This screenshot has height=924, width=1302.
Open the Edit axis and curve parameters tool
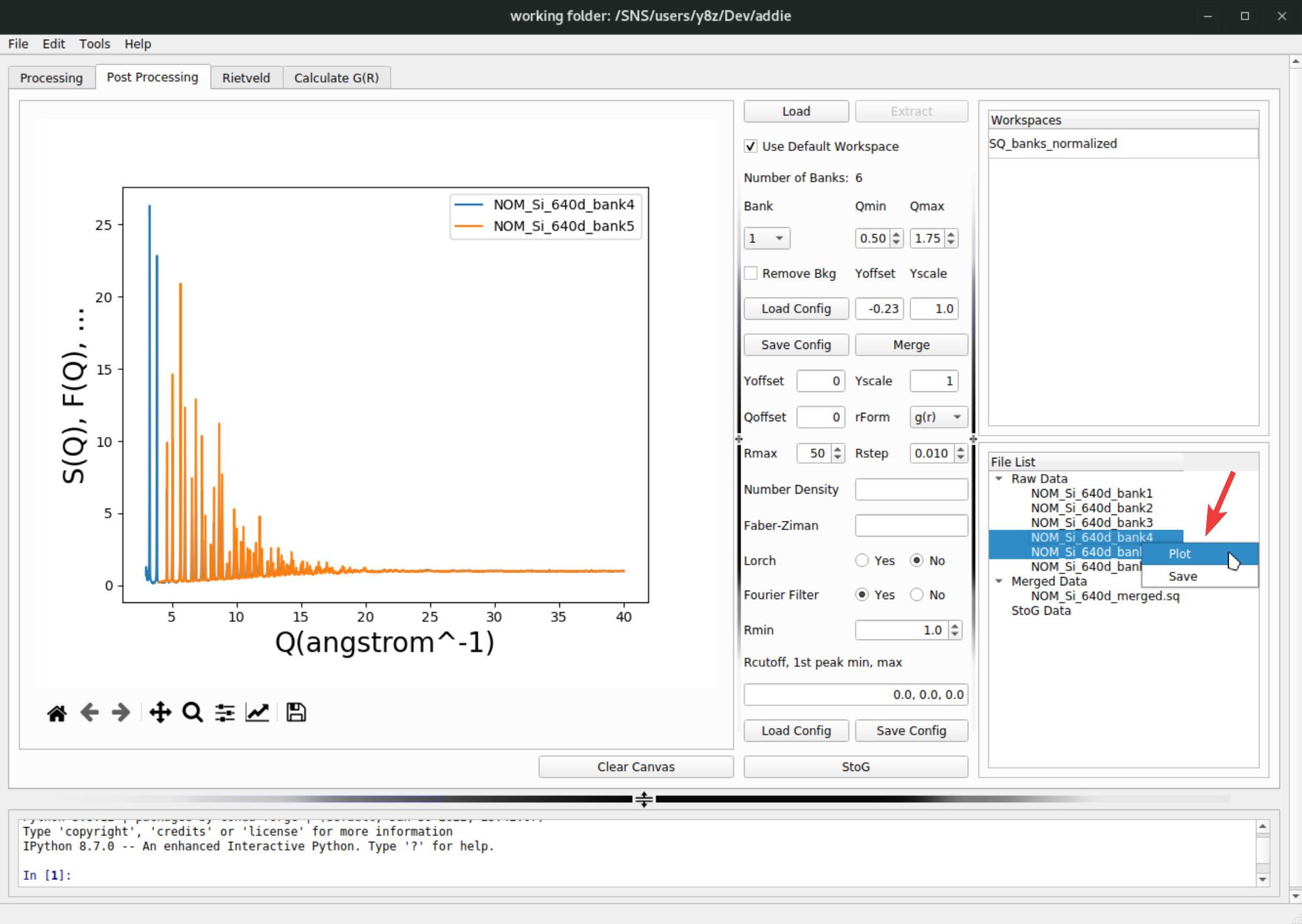(257, 713)
